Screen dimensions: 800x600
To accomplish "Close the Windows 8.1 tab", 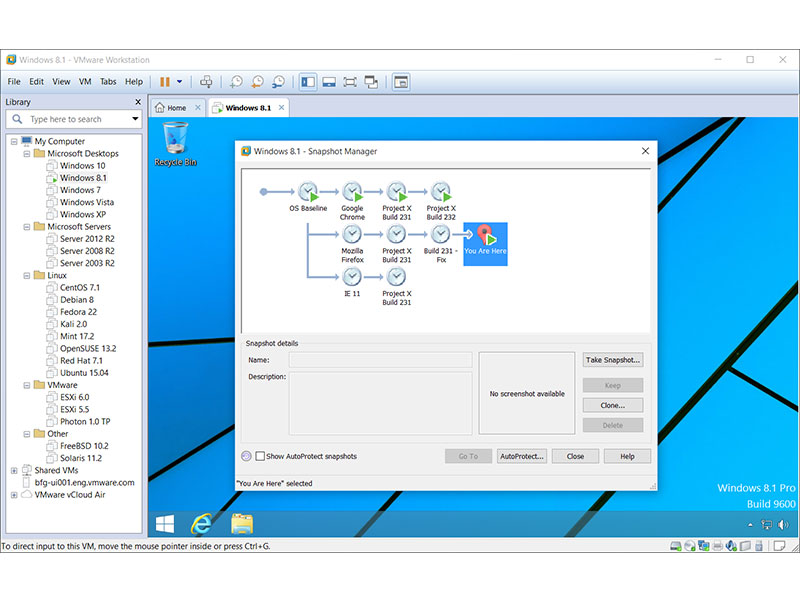I will point(281,108).
